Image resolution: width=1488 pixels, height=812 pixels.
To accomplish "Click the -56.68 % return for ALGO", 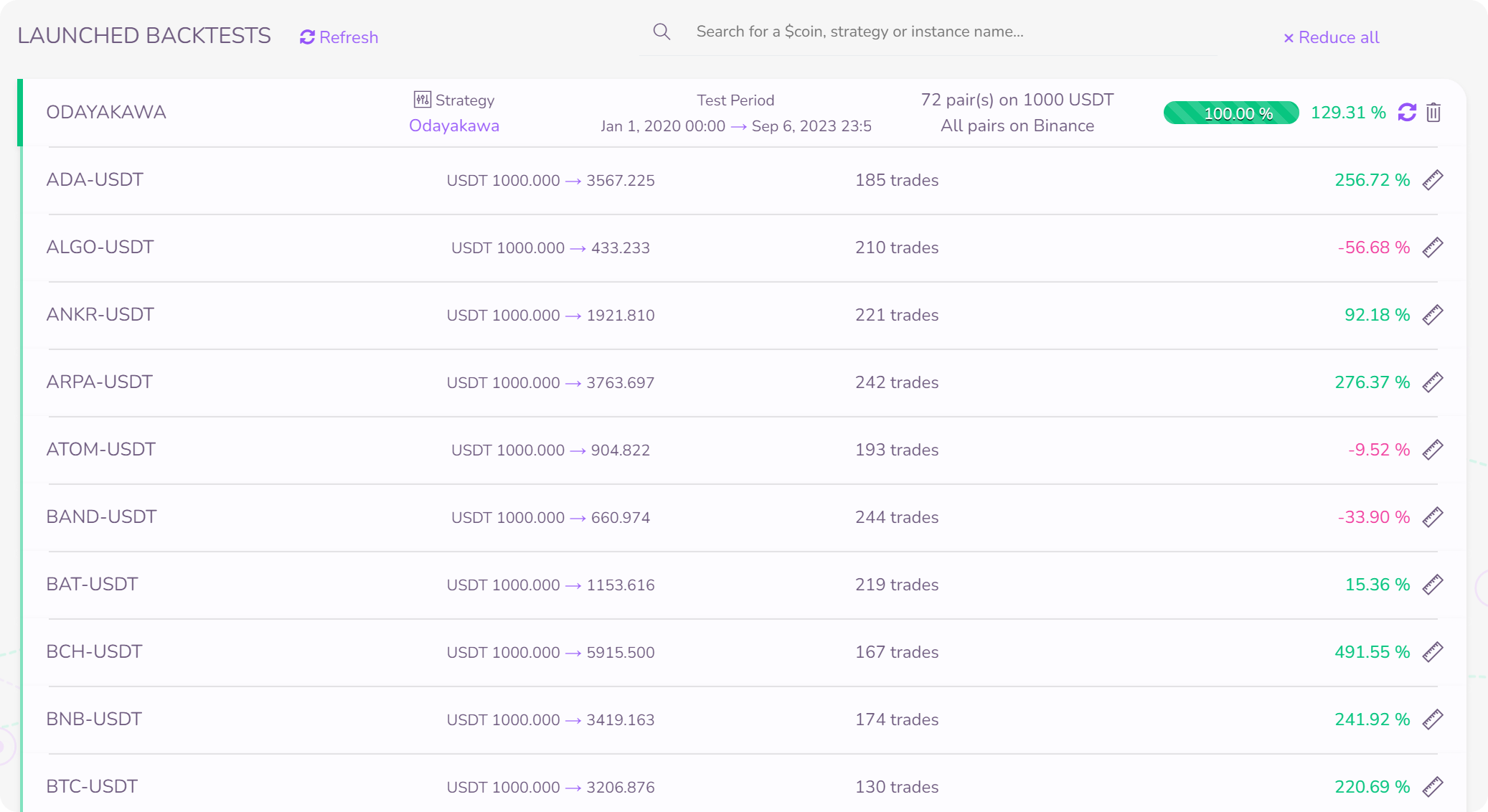I will tap(1373, 247).
